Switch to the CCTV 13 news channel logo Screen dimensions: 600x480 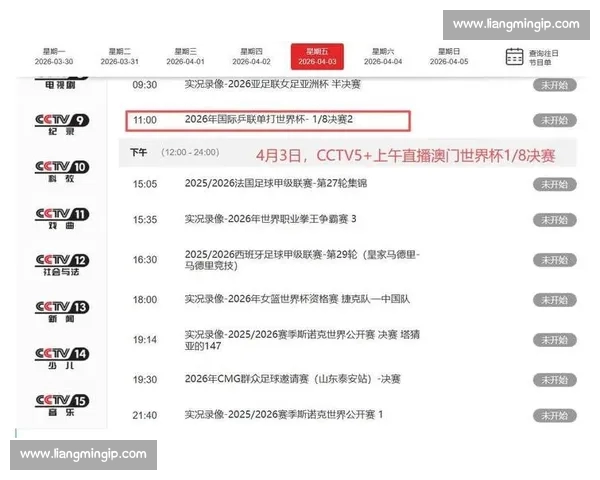(62, 312)
